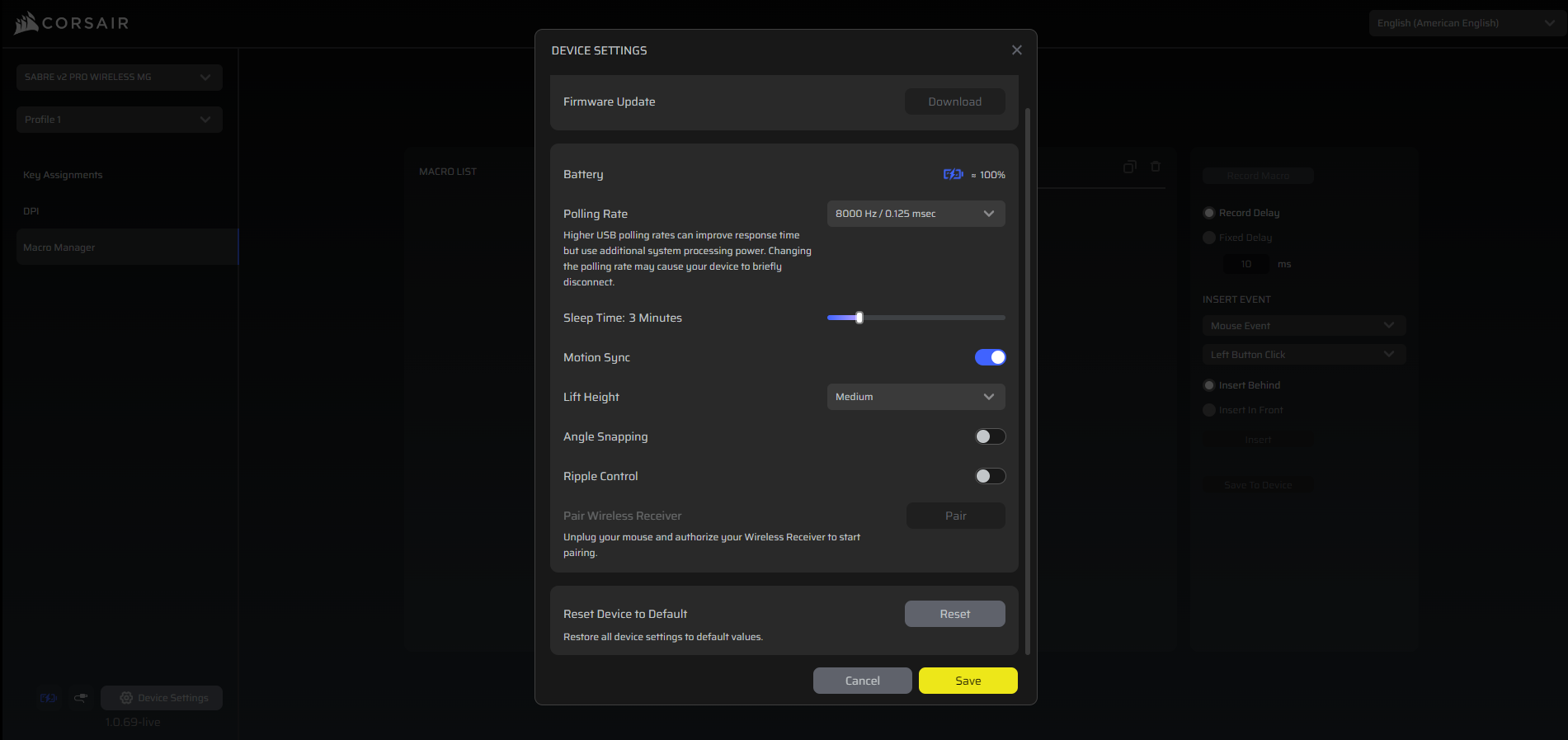This screenshot has width=1568, height=740.
Task: Click the gear icon on Device Settings
Action: click(x=126, y=698)
